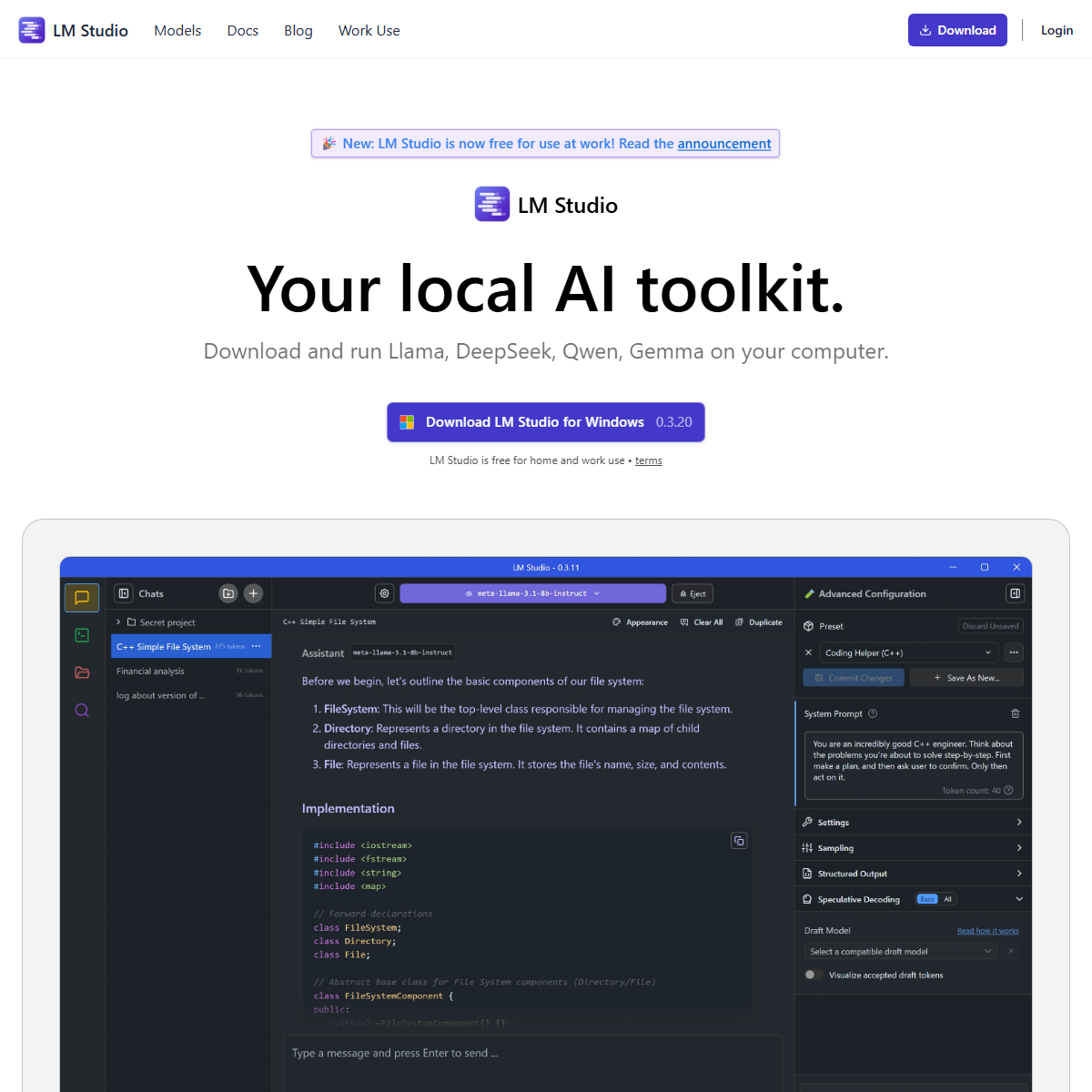
Task: Toggle the Chats panel layout icon
Action: point(124,593)
